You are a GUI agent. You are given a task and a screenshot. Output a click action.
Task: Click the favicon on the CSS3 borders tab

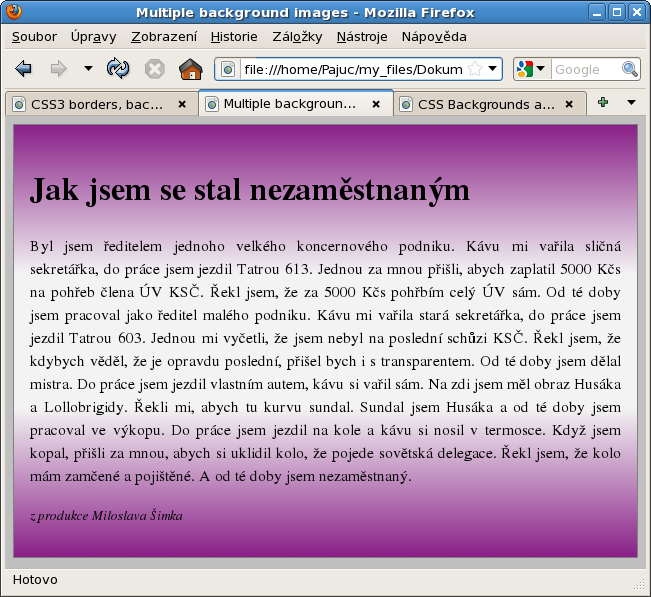19,104
